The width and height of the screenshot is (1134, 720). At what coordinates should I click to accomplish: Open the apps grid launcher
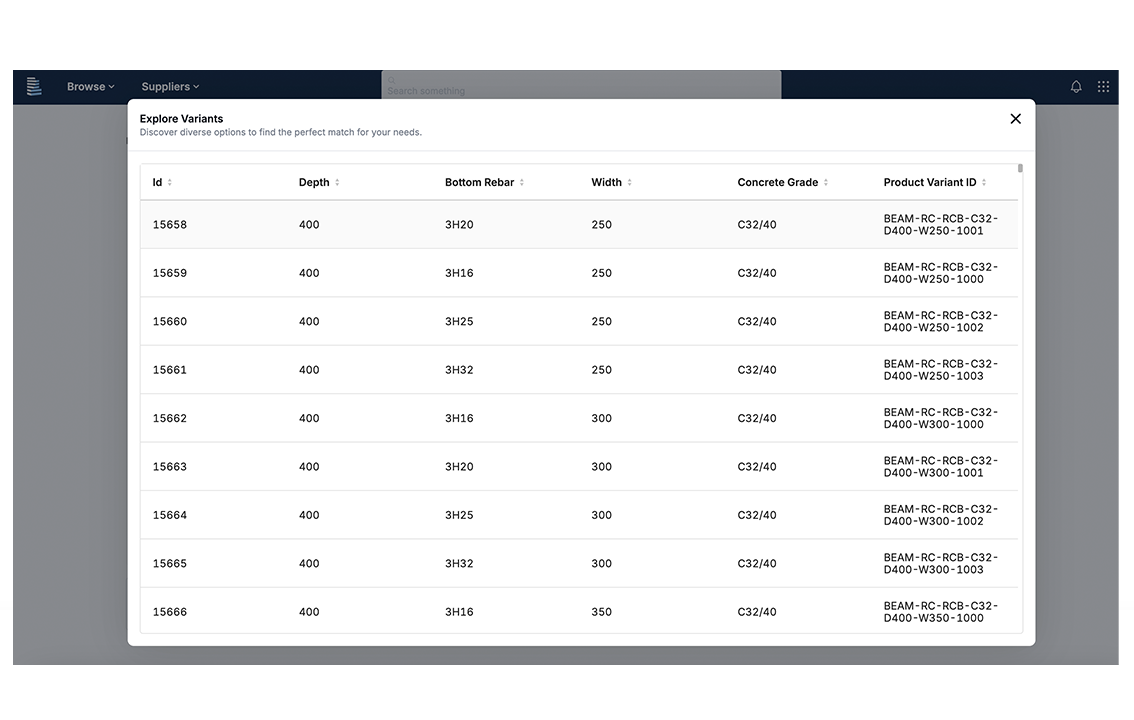point(1104,86)
